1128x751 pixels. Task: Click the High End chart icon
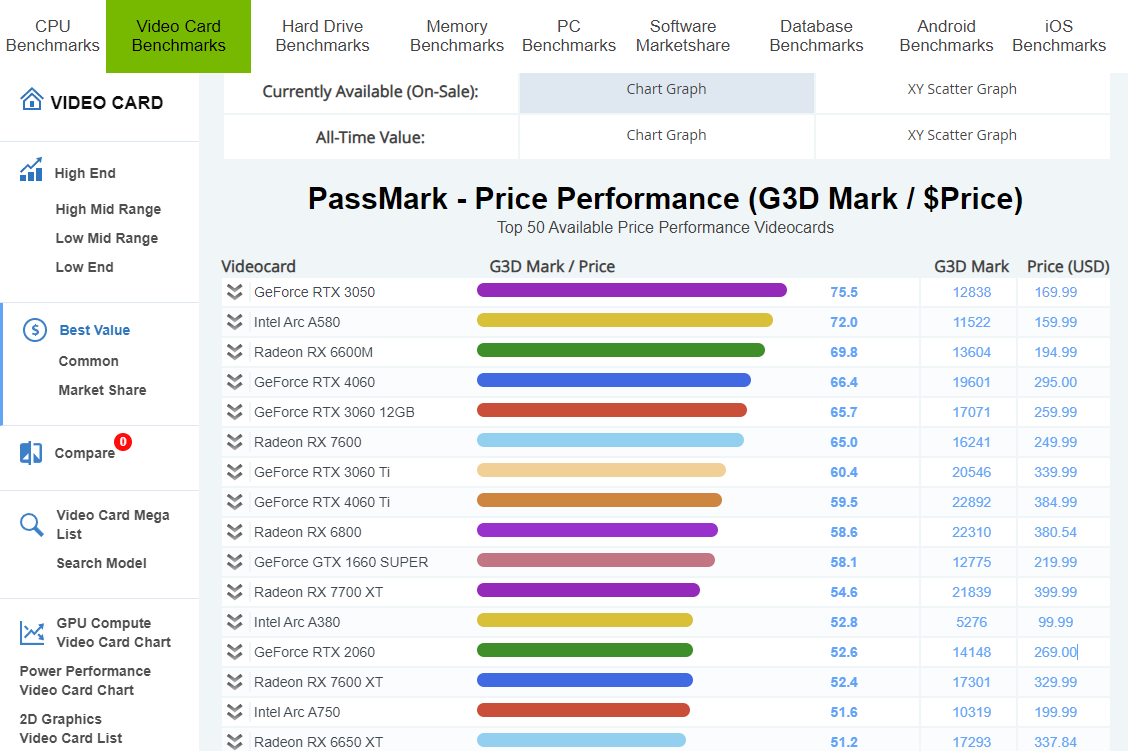pos(31,170)
